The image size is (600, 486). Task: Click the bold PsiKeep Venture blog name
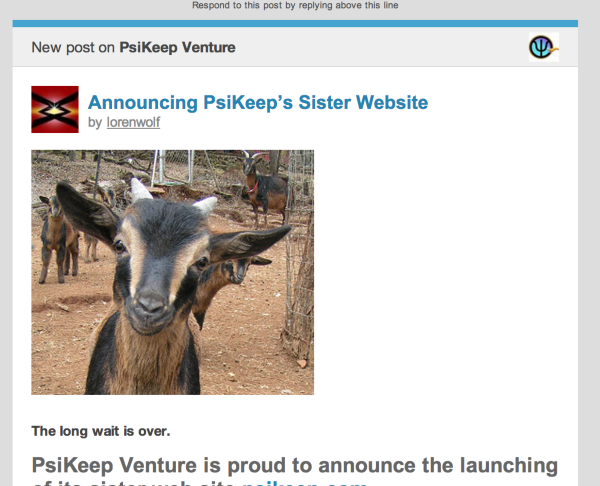pyautogui.click(x=177, y=47)
